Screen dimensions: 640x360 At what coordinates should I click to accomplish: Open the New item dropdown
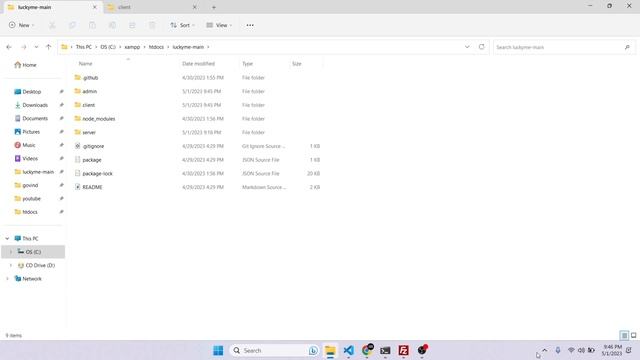(21, 25)
